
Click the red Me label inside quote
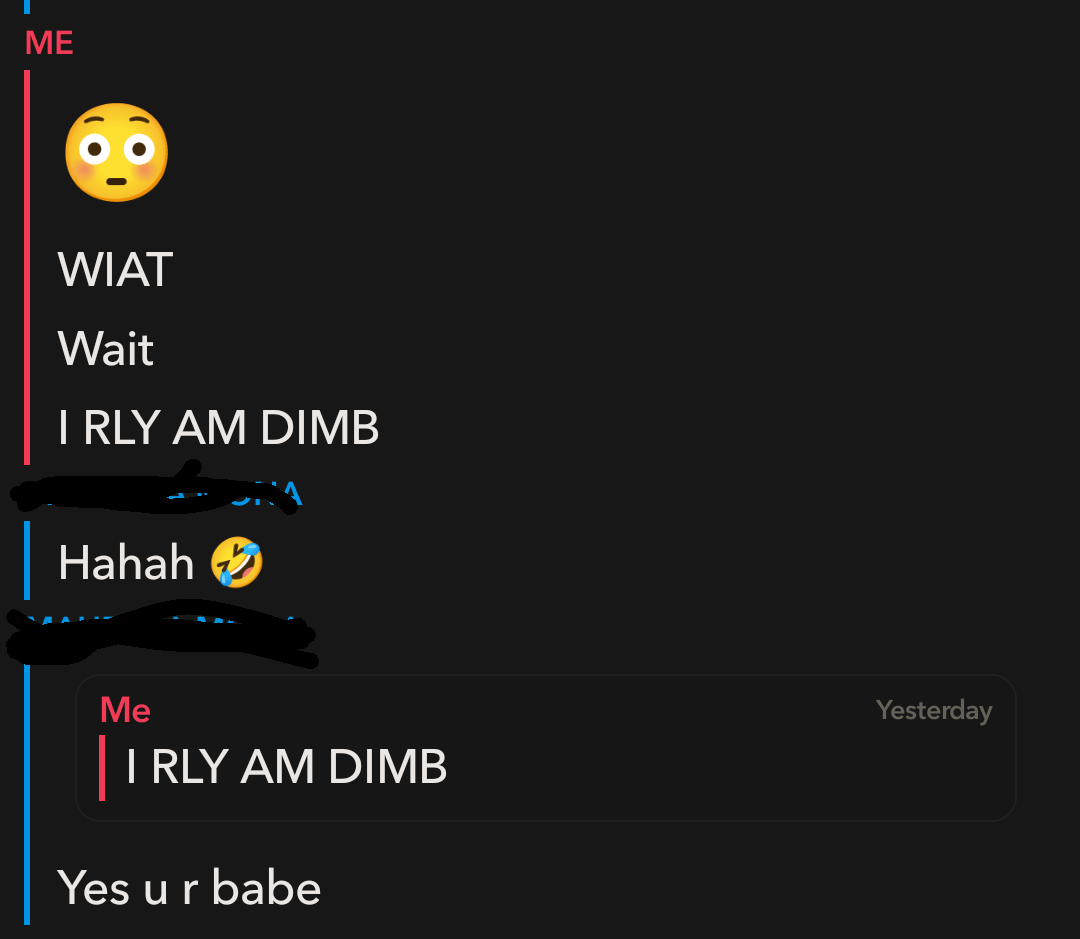125,710
